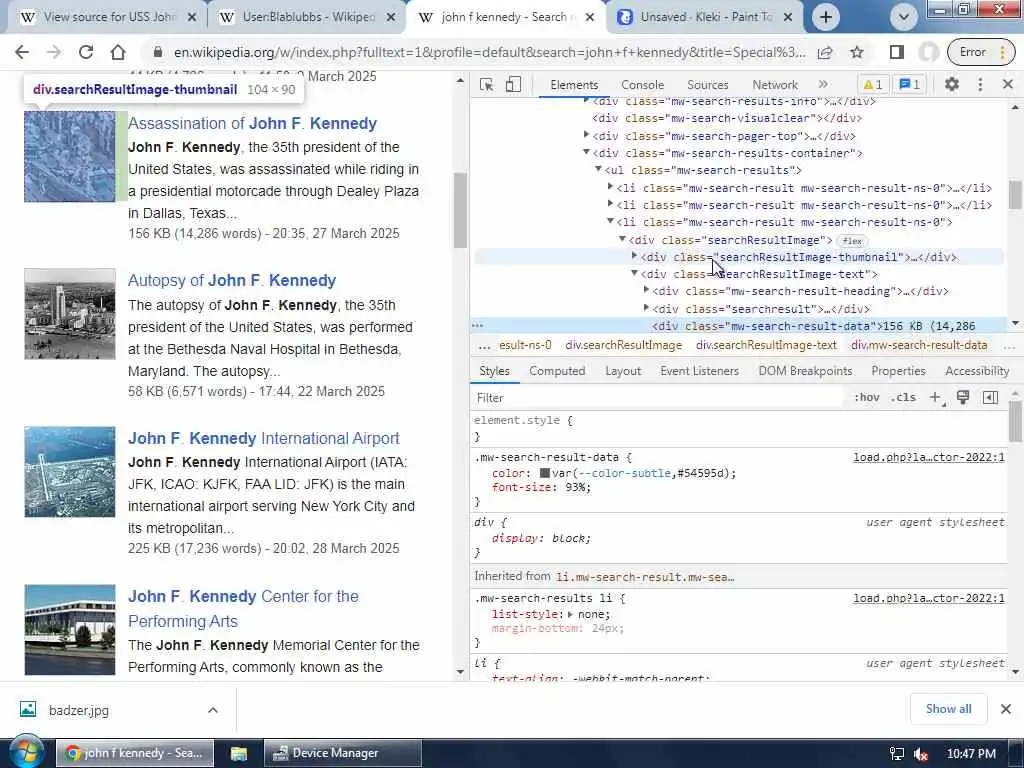
Task: Bookmark this page with star icon
Action: click(857, 52)
